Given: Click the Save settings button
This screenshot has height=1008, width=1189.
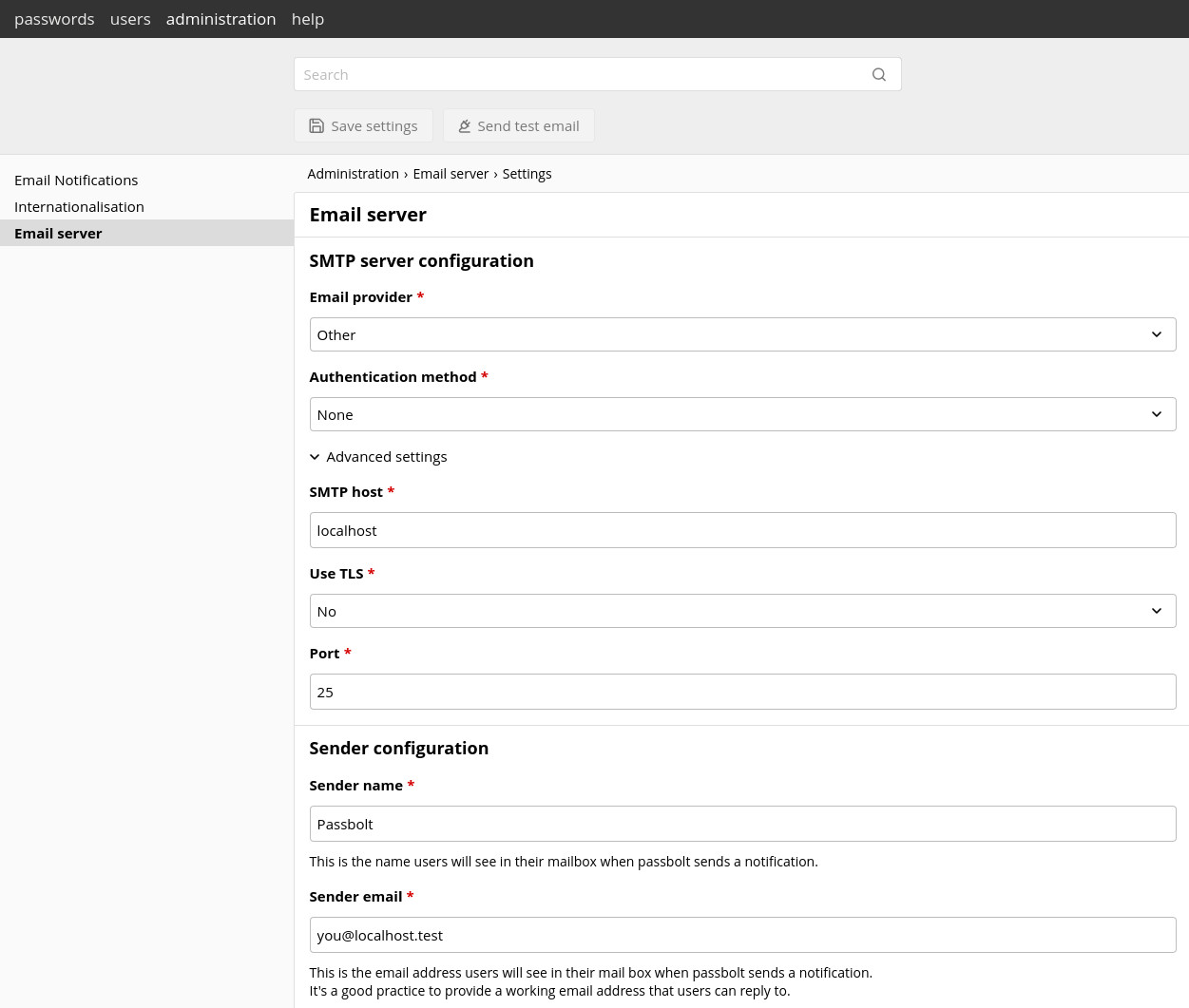Looking at the screenshot, I should (x=363, y=125).
